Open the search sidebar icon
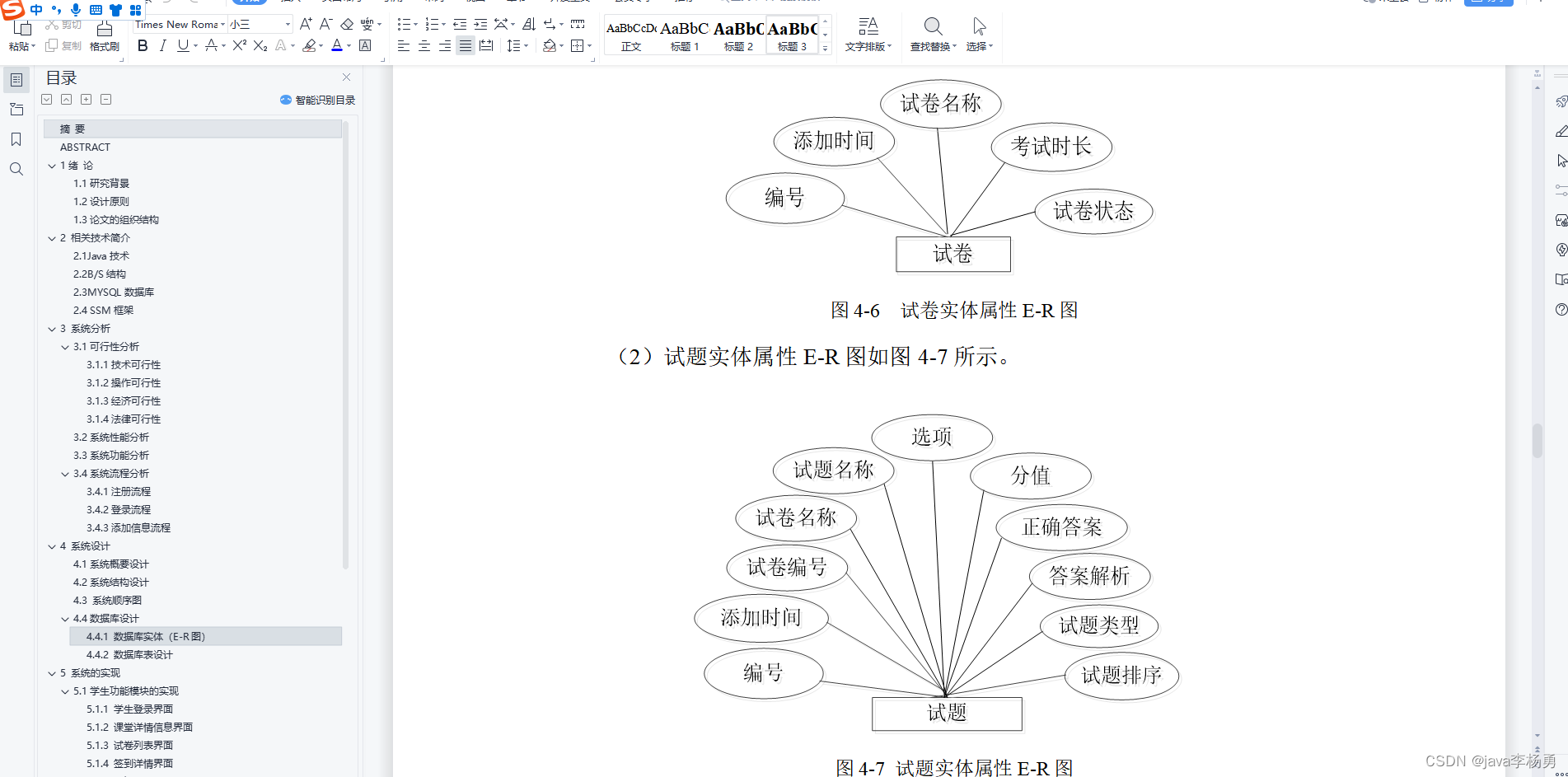Screen dimensions: 1568x777 click(x=16, y=169)
